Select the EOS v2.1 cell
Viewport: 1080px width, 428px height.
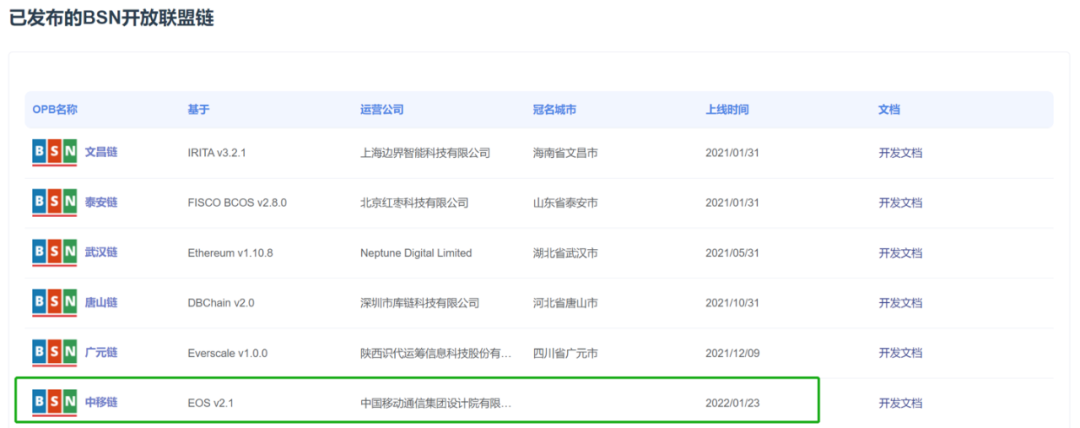(x=211, y=402)
